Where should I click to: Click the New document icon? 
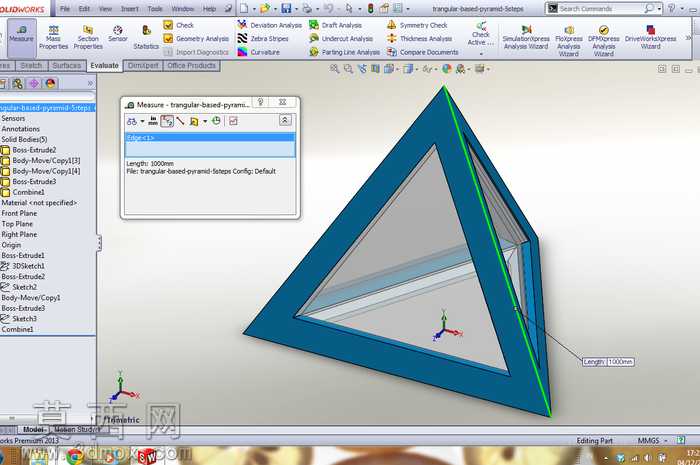(244, 8)
